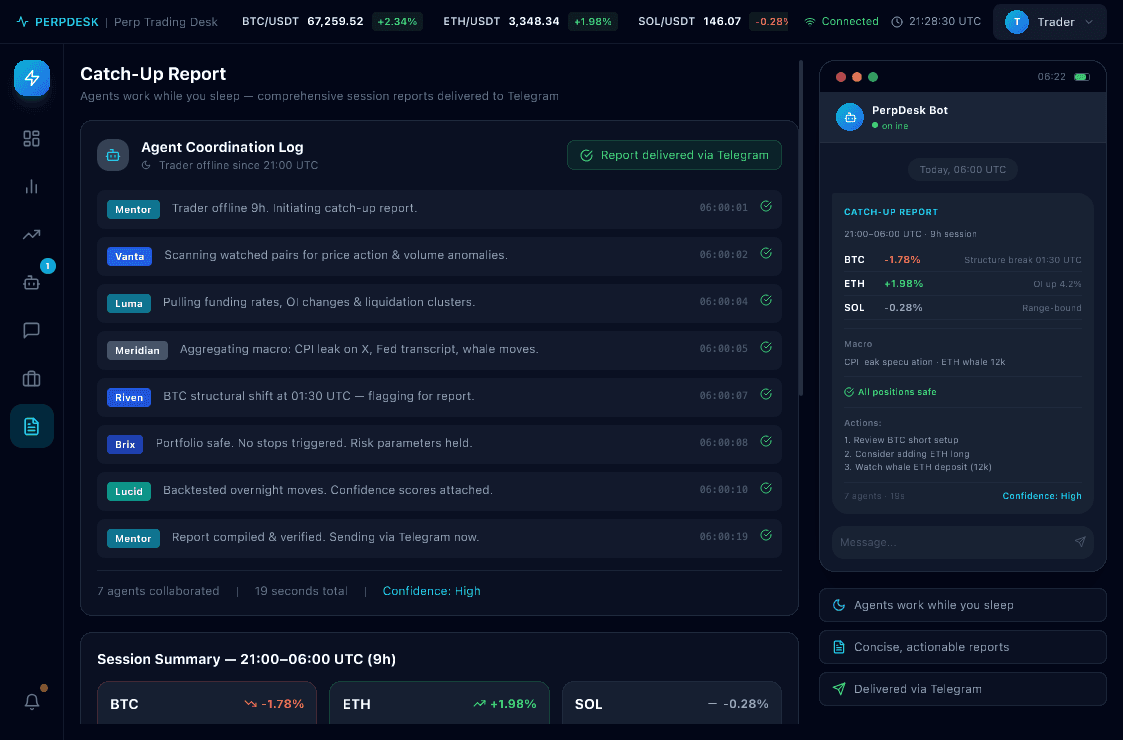Open the dashboard grid icon in sidebar
This screenshot has height=740, width=1123.
click(31, 139)
